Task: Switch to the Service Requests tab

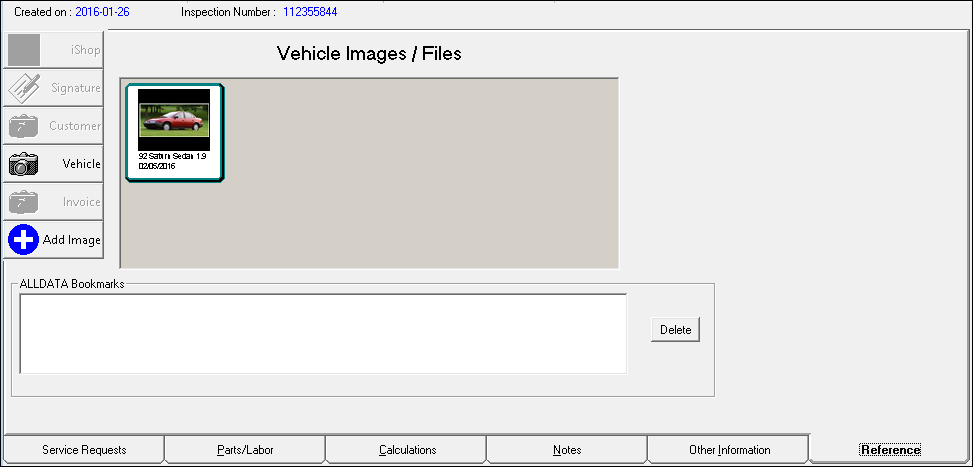Action: (84, 450)
